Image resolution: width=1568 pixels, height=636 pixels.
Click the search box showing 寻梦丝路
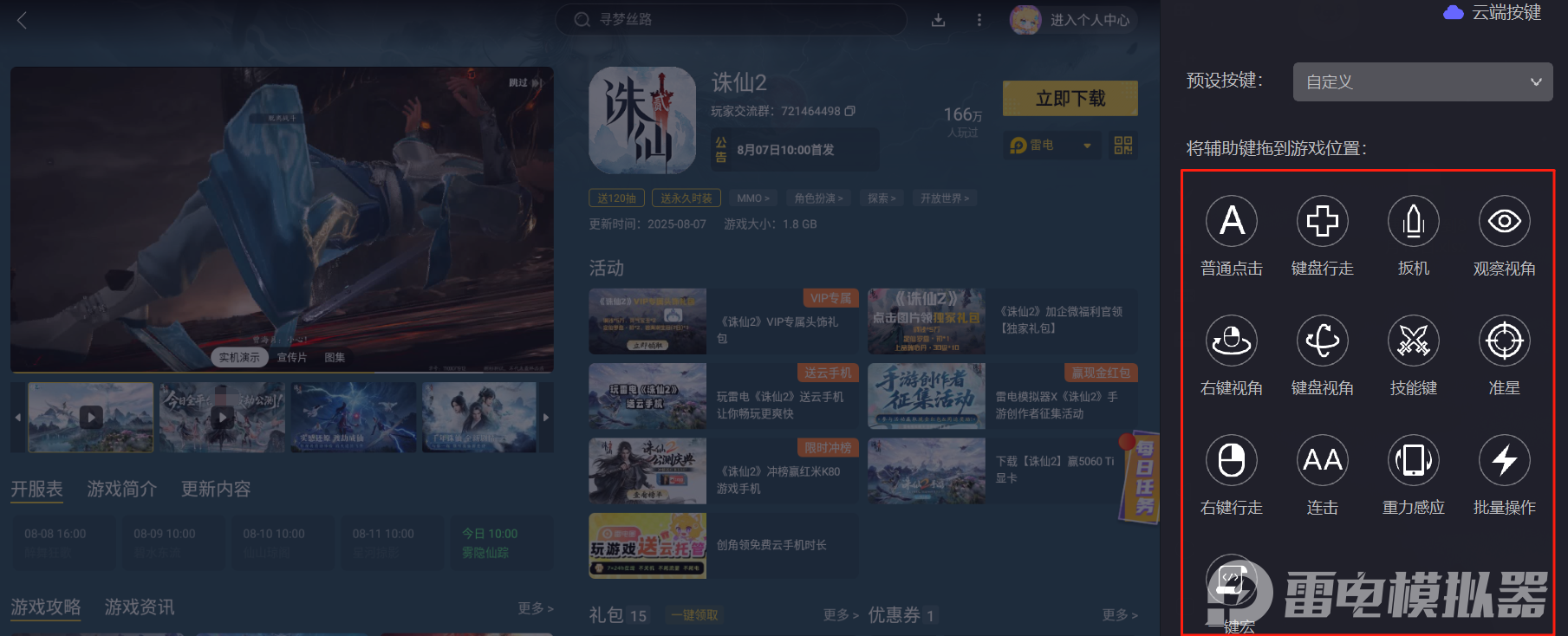731,19
